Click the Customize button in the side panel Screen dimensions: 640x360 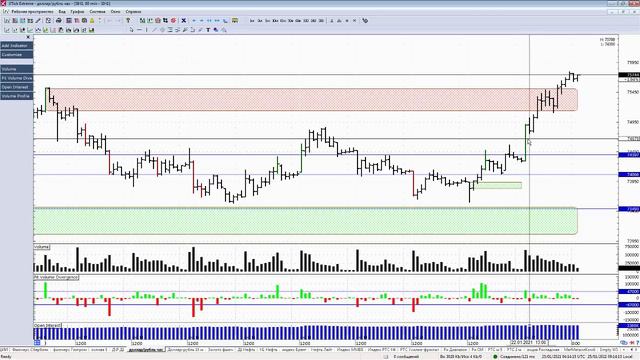point(16,55)
